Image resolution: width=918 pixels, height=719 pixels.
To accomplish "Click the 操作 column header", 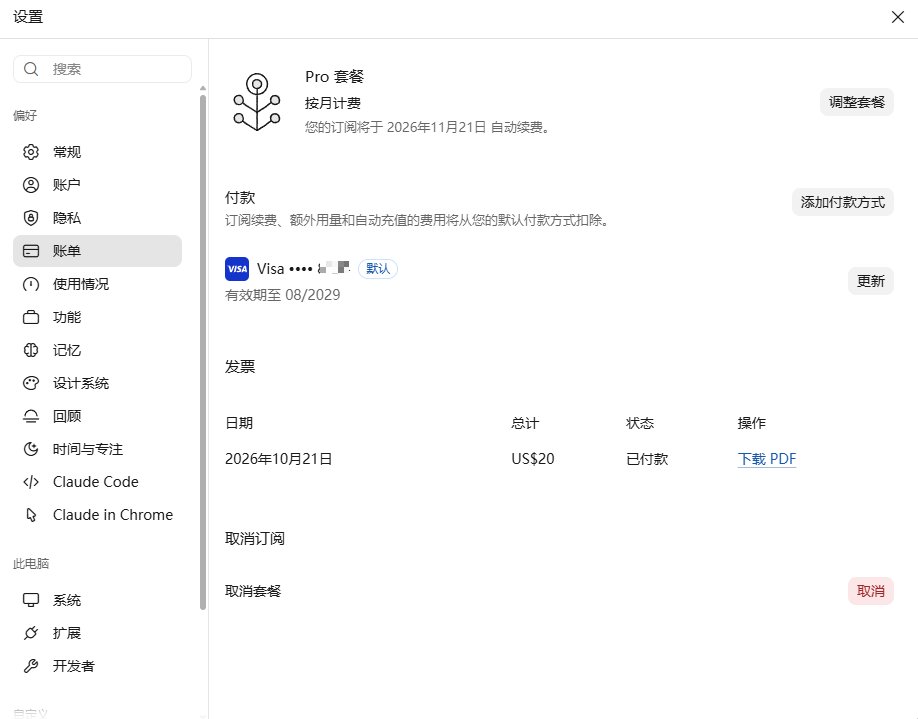I will (x=752, y=423).
